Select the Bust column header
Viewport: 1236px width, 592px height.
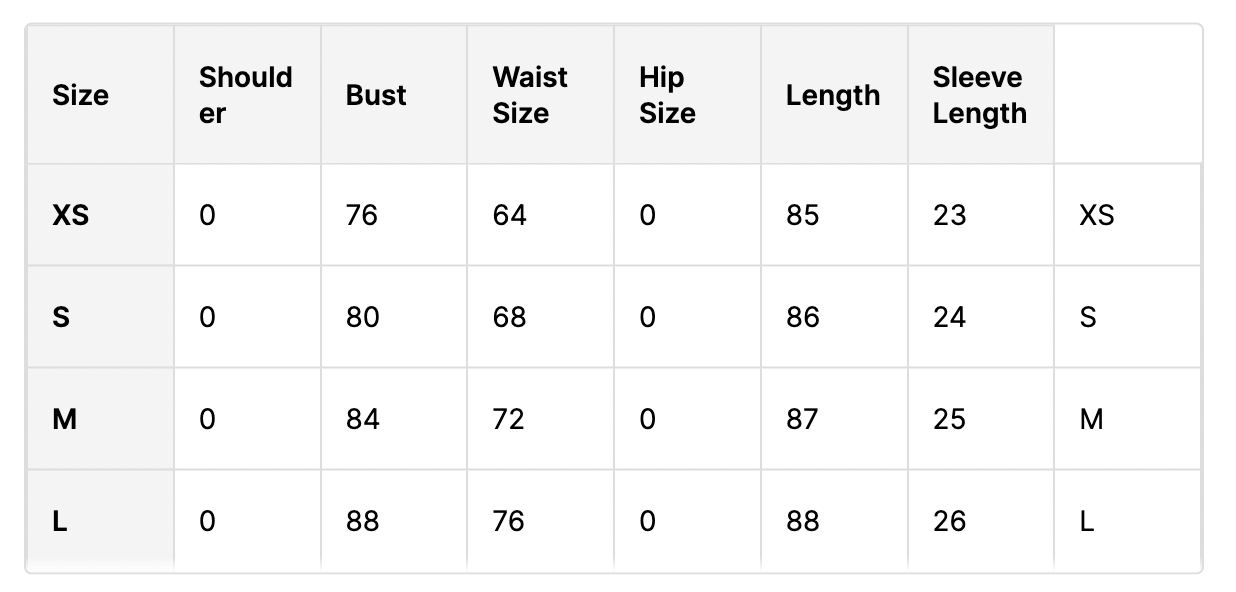394,95
